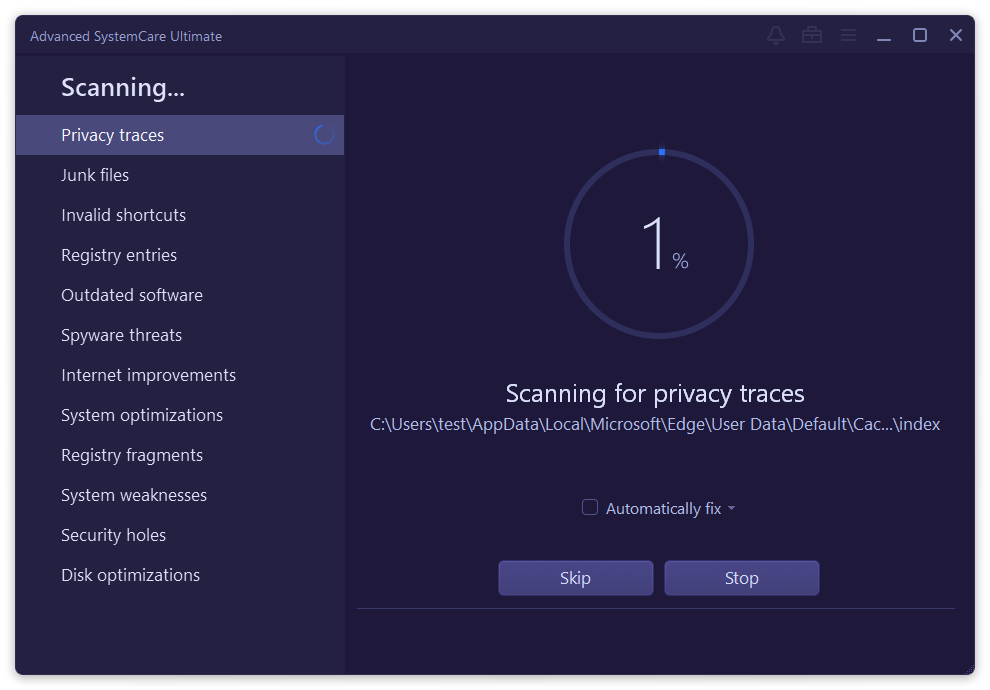Click the 1% circular progress indicator
Viewport: 990px width, 690px height.
point(658,243)
